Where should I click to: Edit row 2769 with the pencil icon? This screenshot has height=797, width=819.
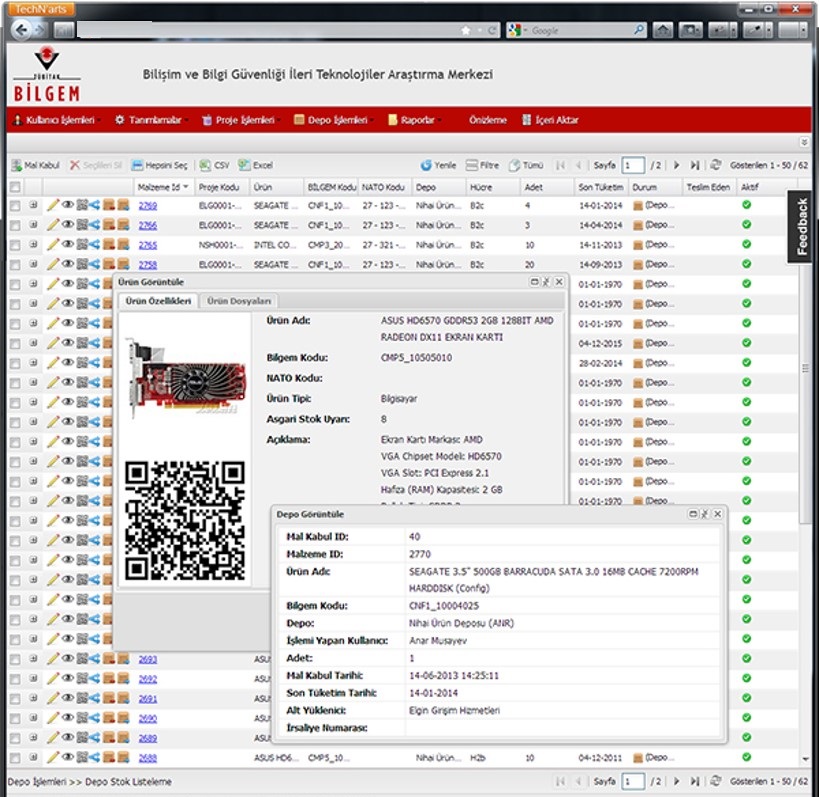coord(53,205)
